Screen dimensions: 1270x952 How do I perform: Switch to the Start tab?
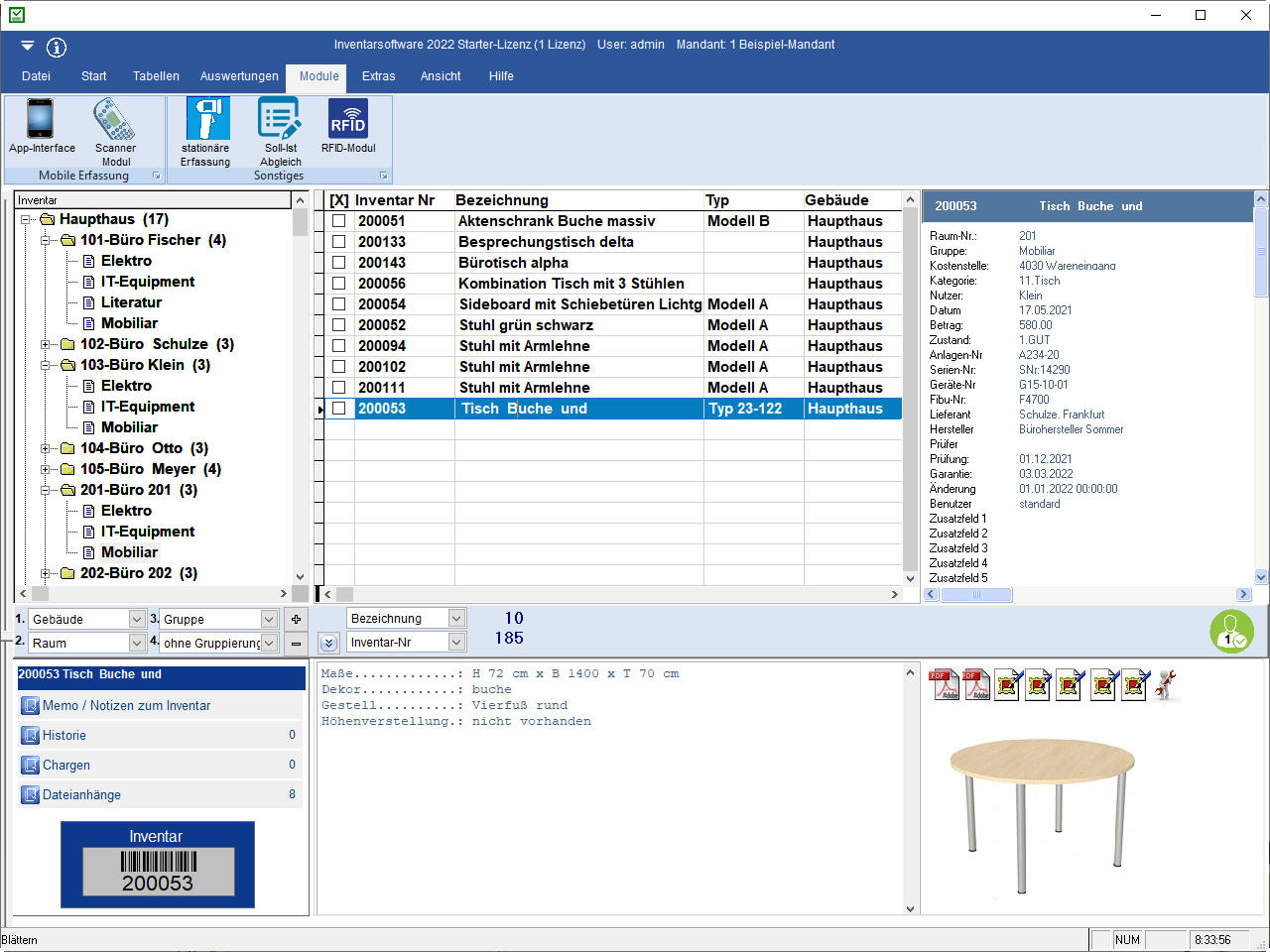[x=94, y=76]
